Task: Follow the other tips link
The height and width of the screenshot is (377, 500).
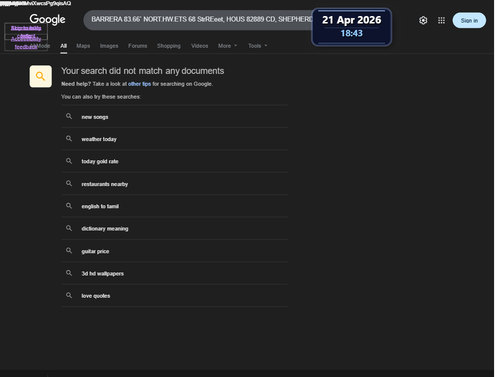Action: pos(139,84)
